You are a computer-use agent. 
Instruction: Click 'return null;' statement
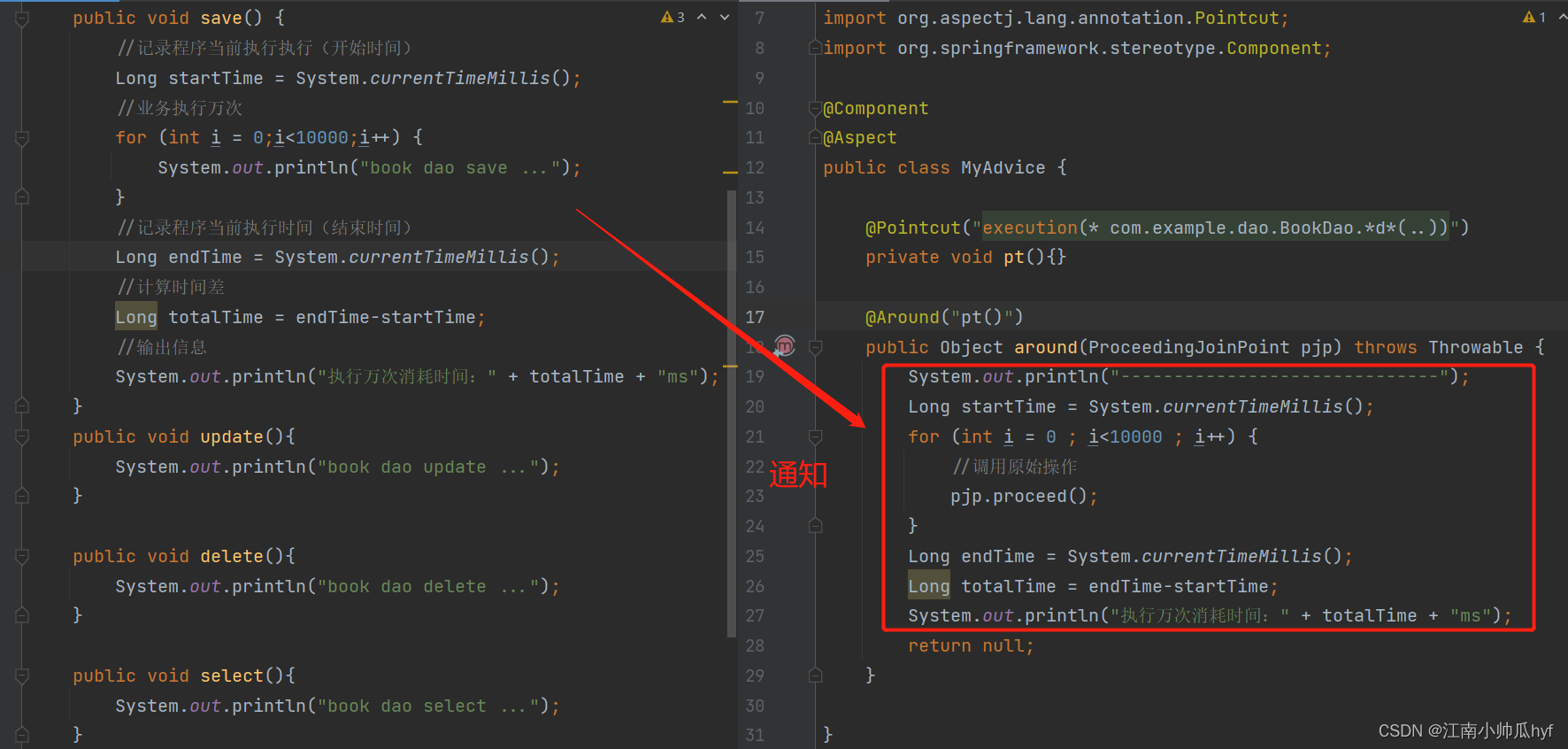pos(971,645)
